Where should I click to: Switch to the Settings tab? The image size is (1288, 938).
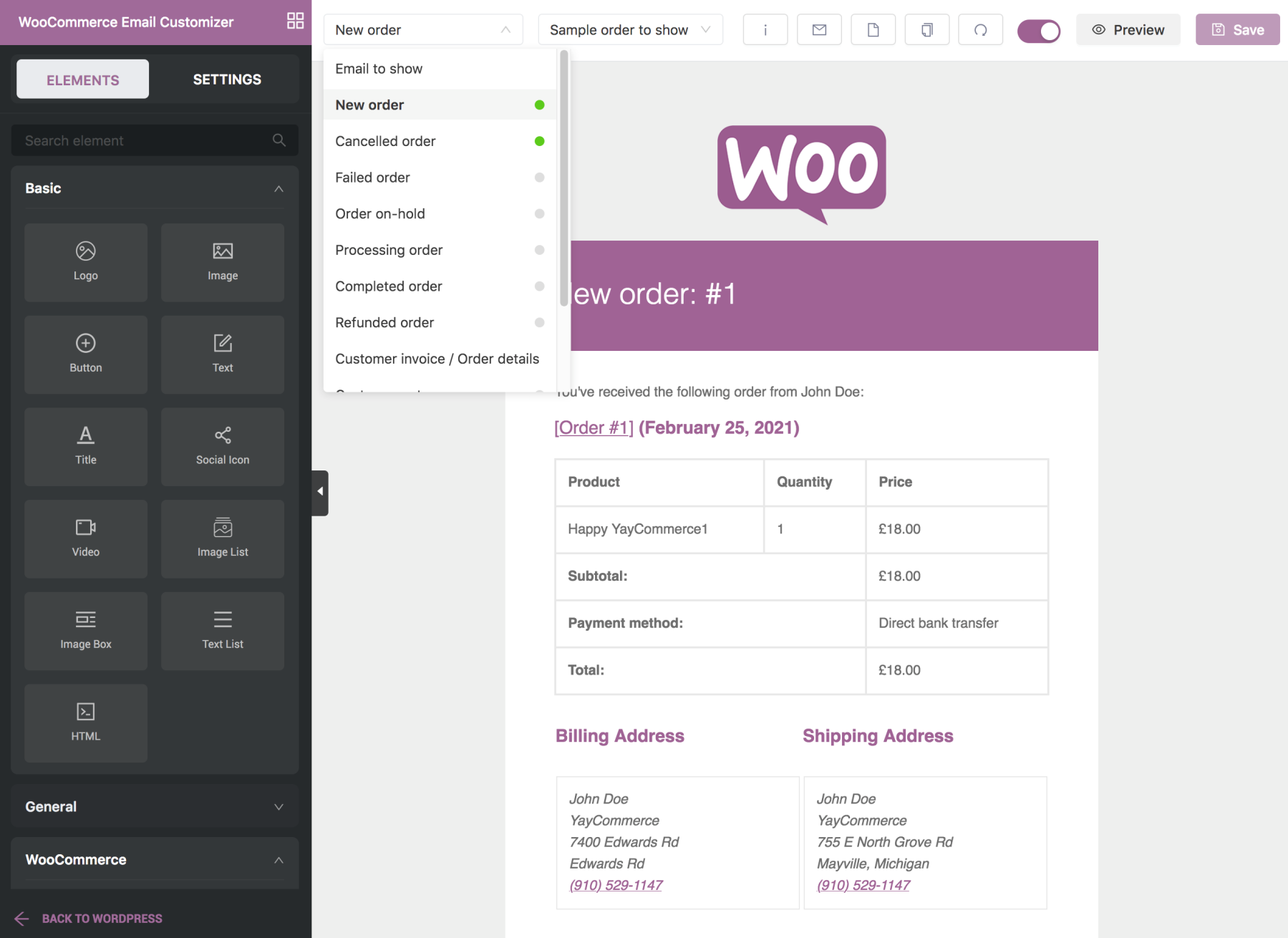226,79
